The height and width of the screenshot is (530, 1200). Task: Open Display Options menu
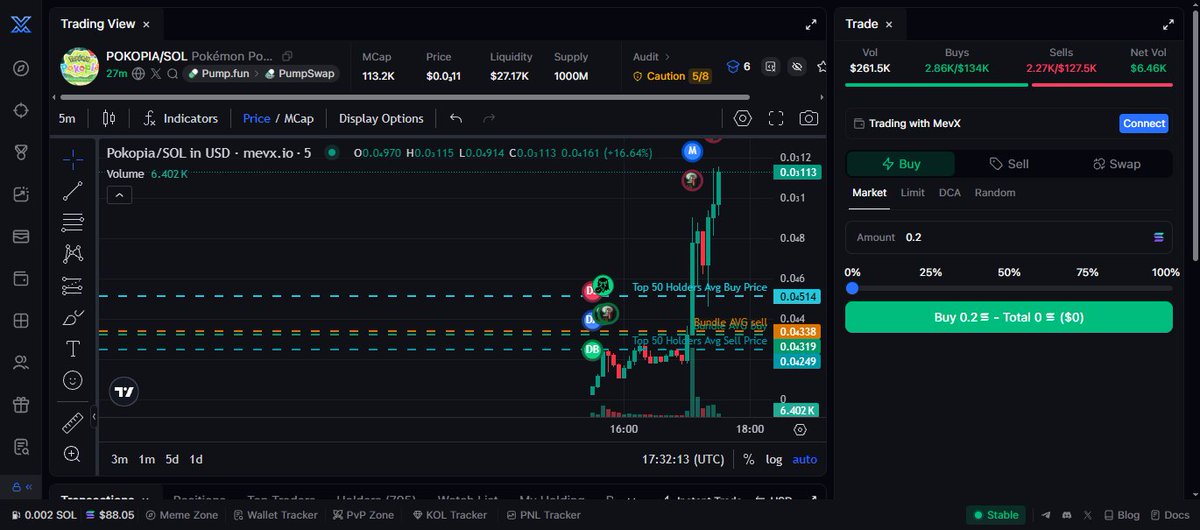(x=381, y=118)
